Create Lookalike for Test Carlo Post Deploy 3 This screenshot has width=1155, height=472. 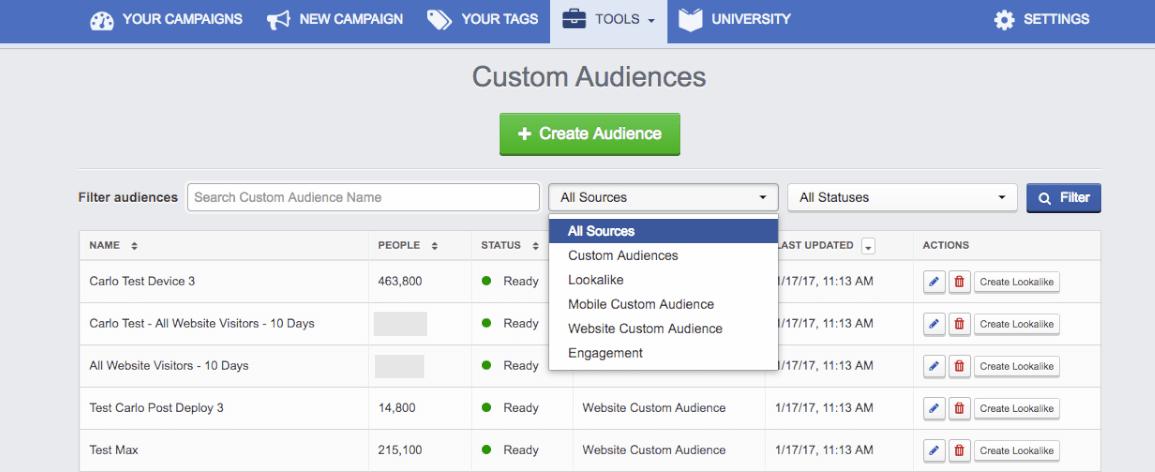[x=1017, y=409]
